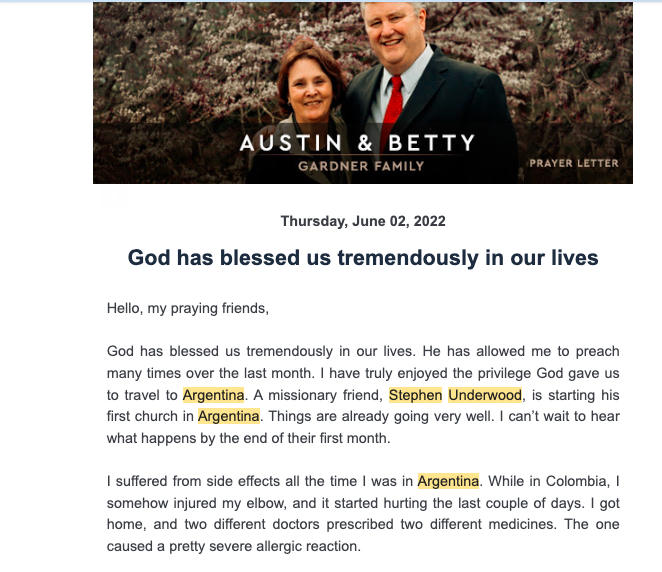Click the woman's face in the header photo
The width and height of the screenshot is (662, 572).
(x=309, y=91)
